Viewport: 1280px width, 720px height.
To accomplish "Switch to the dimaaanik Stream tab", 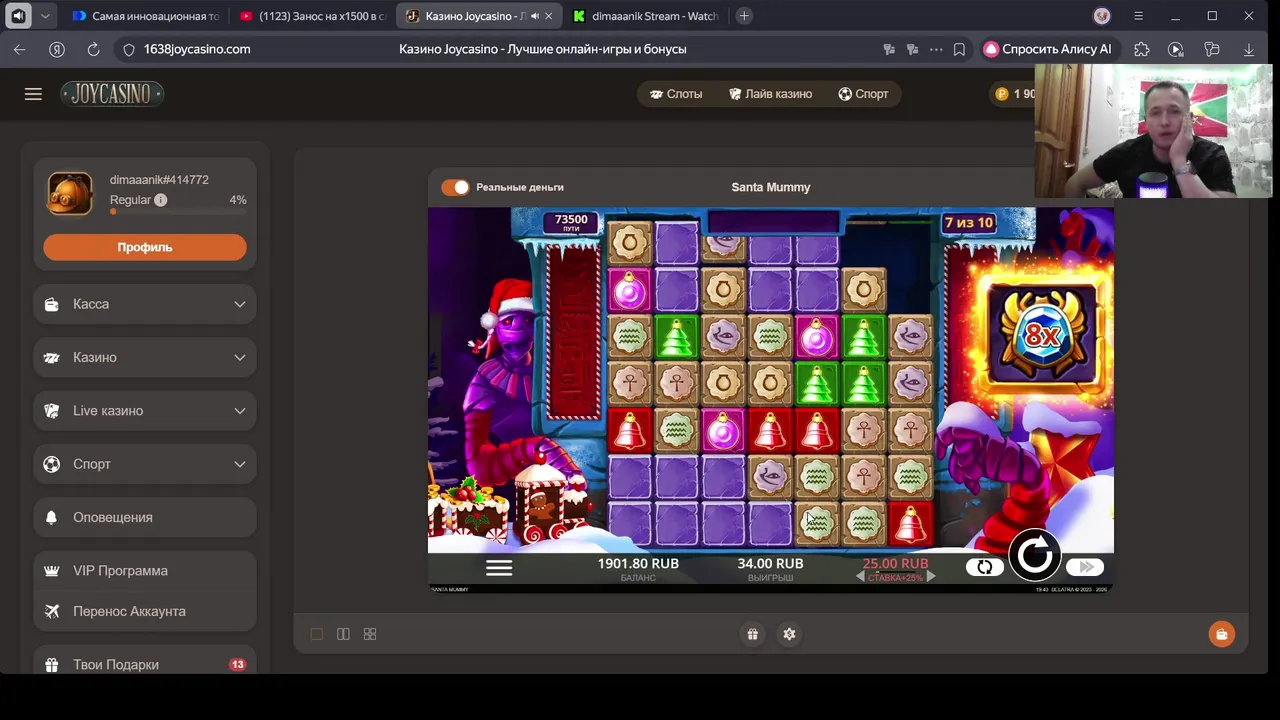I will click(646, 16).
